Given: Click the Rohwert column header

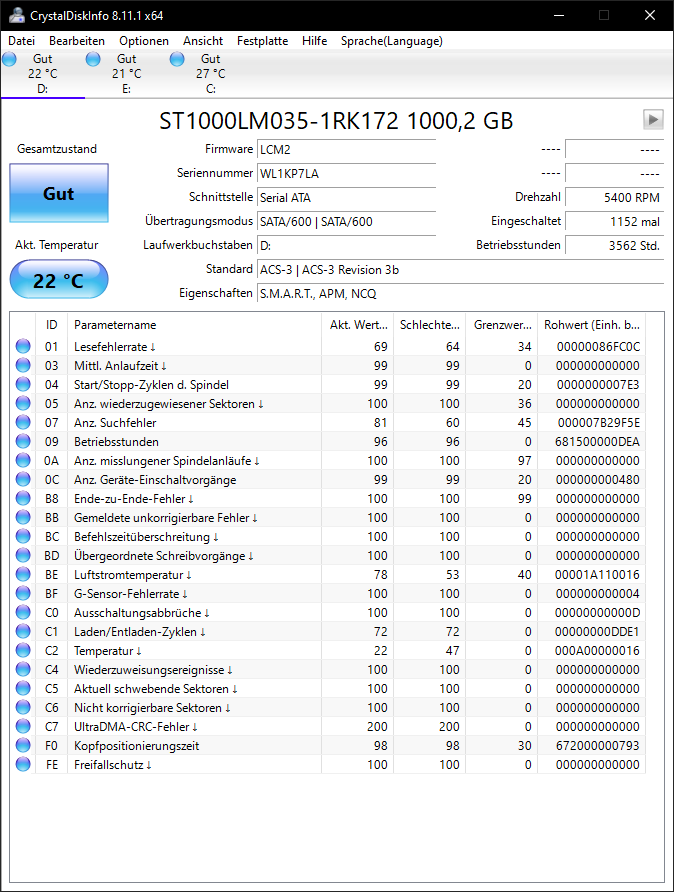Looking at the screenshot, I should coord(592,325).
